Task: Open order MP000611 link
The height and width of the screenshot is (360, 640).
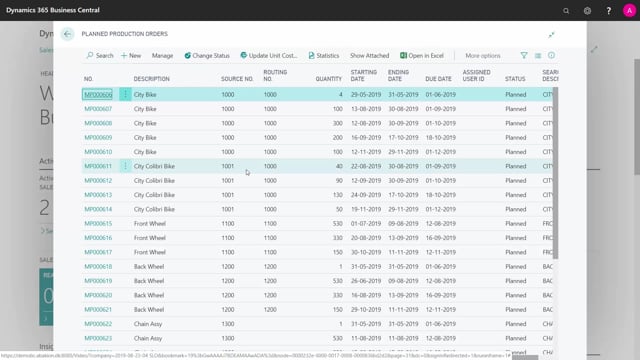Action: click(x=98, y=166)
